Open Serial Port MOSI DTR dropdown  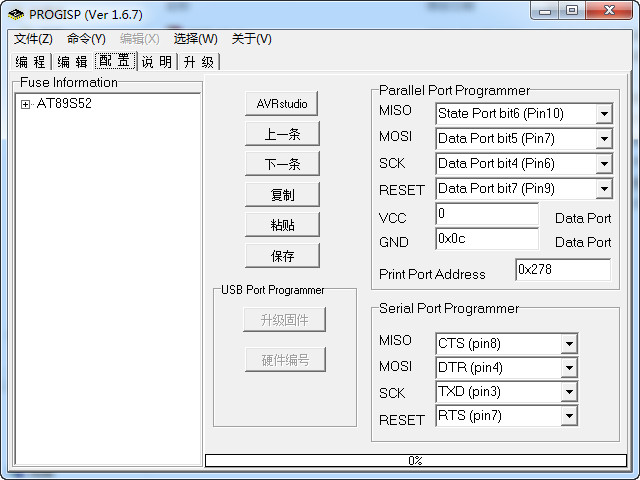coord(568,368)
